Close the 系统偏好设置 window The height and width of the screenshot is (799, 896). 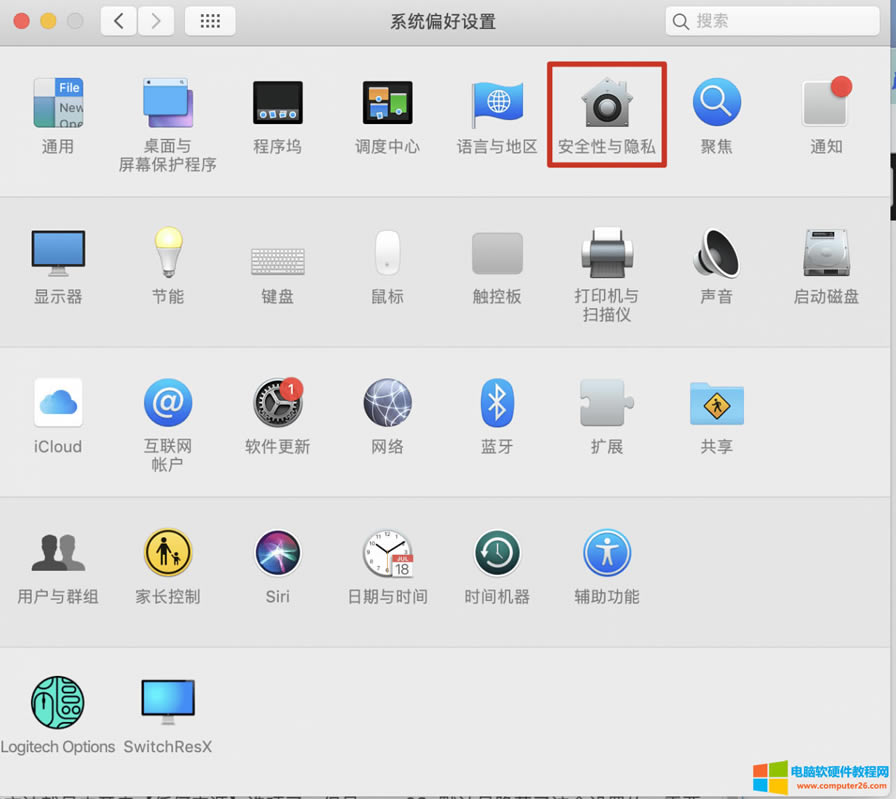22,21
